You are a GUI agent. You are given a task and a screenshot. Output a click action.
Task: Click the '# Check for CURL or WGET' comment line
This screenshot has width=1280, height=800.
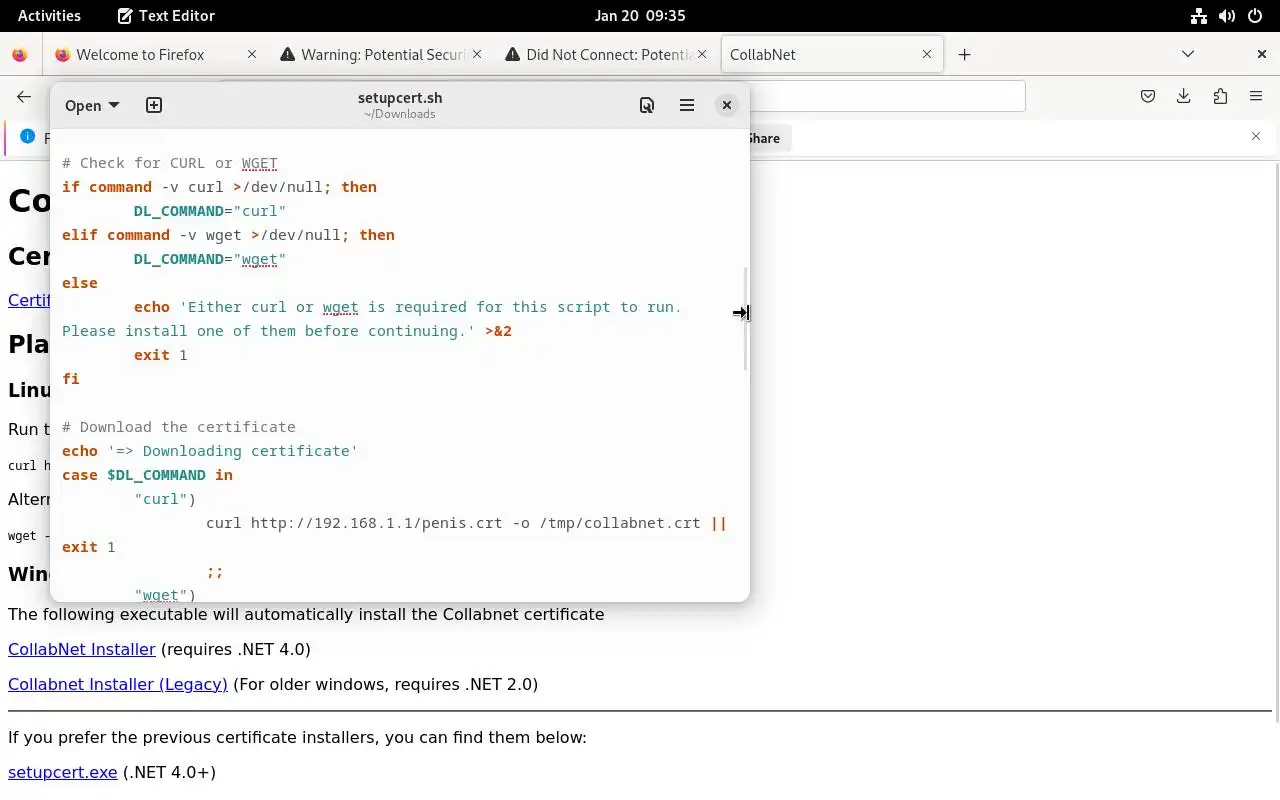(x=169, y=163)
